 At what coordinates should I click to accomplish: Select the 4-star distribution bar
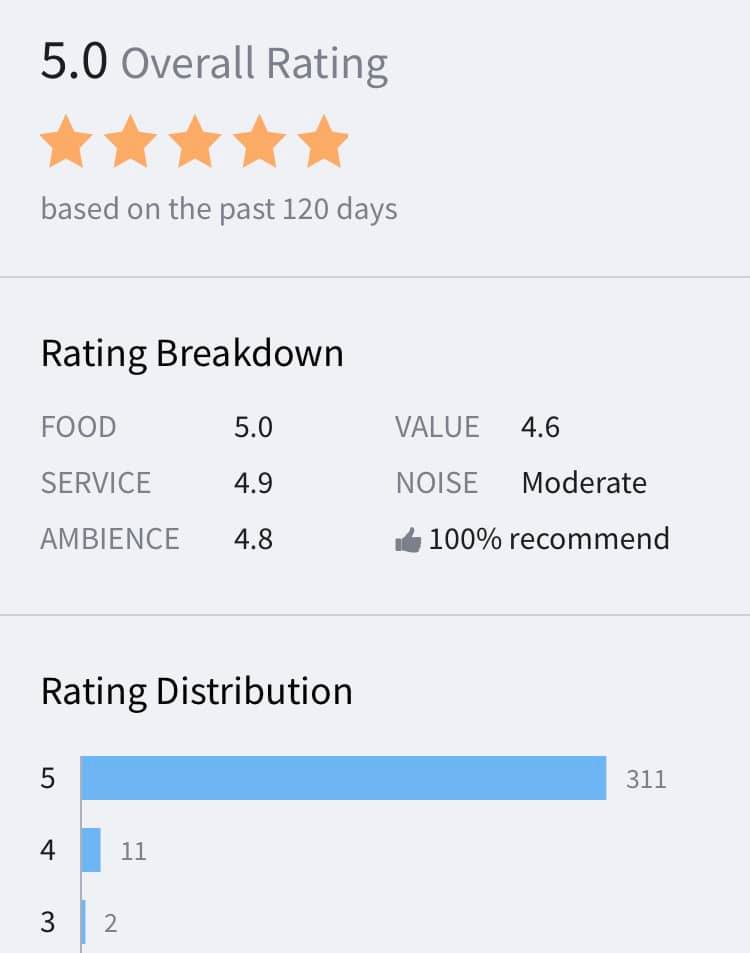coord(91,850)
